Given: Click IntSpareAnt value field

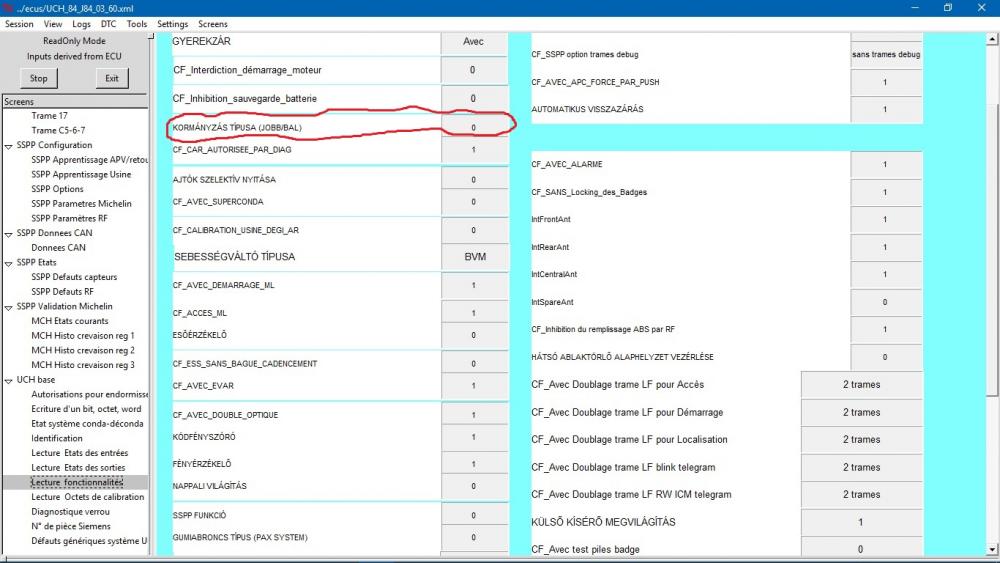Looking at the screenshot, I should pos(886,302).
